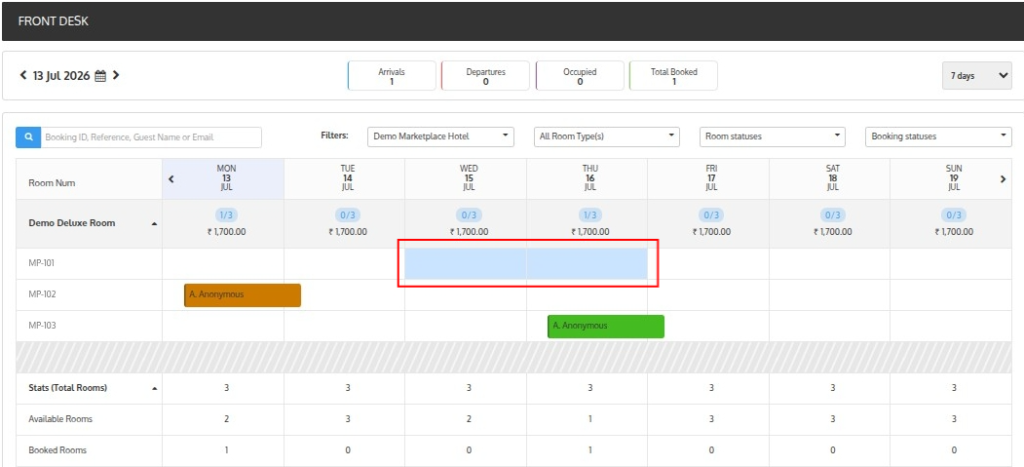1024x467 pixels.
Task: Select the Departures summary card
Action: (485, 76)
